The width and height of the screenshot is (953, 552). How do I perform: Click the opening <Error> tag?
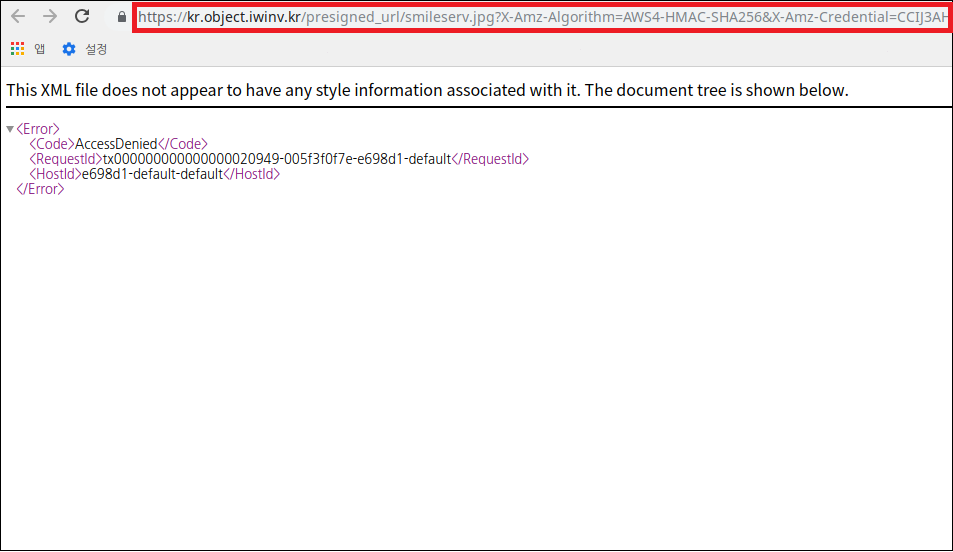38,129
